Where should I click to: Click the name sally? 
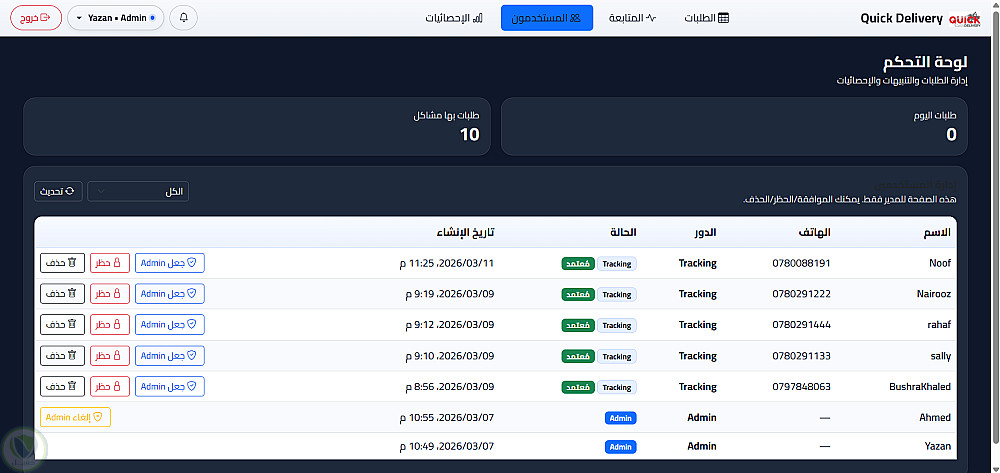941,356
